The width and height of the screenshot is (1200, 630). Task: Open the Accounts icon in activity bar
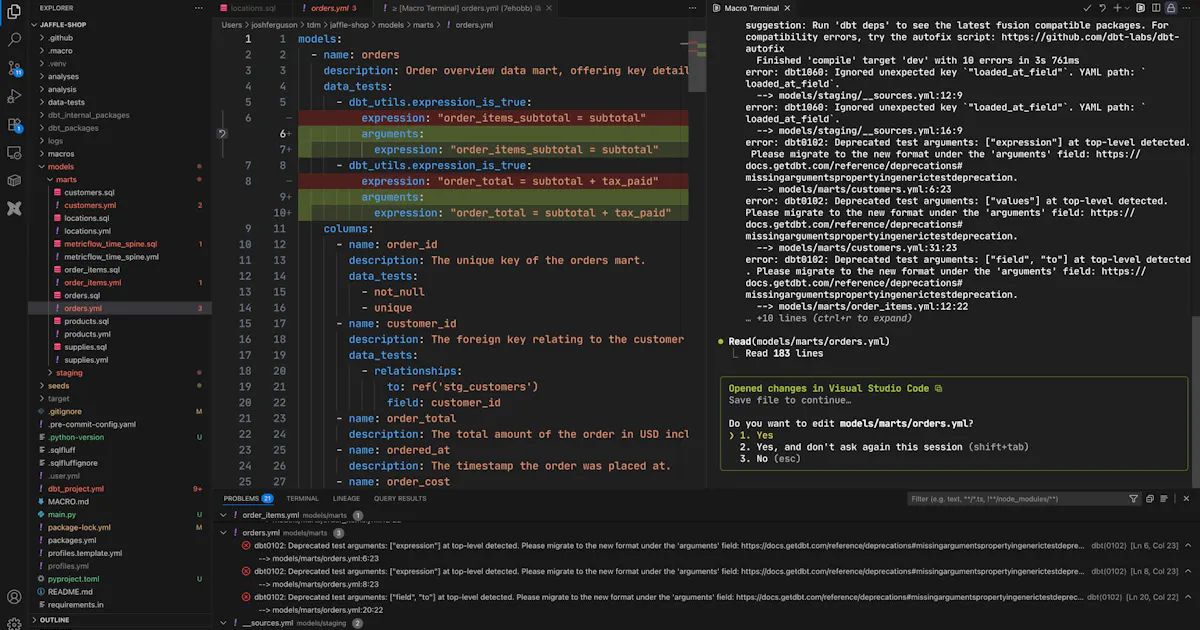(x=14, y=597)
